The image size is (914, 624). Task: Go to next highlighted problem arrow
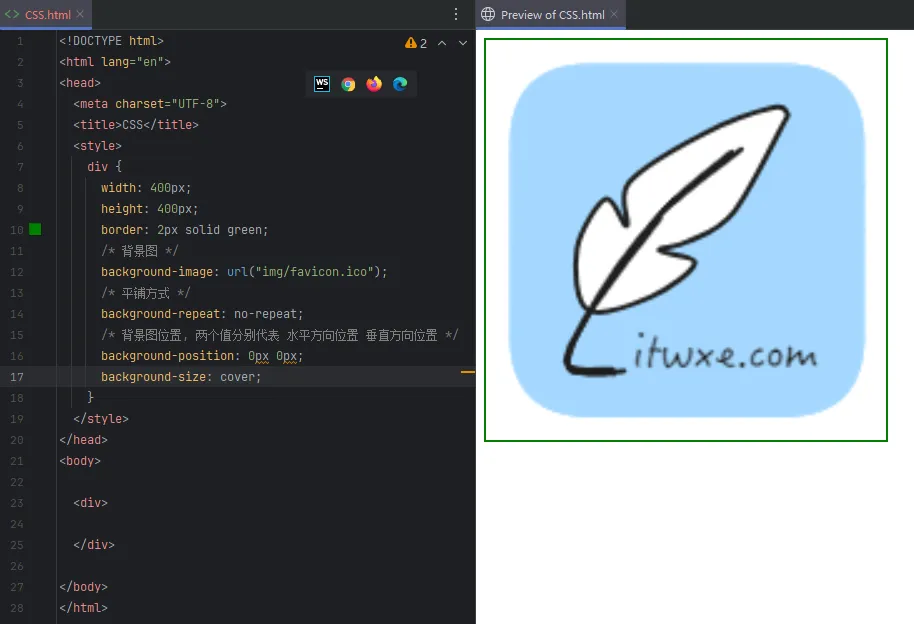[x=463, y=43]
